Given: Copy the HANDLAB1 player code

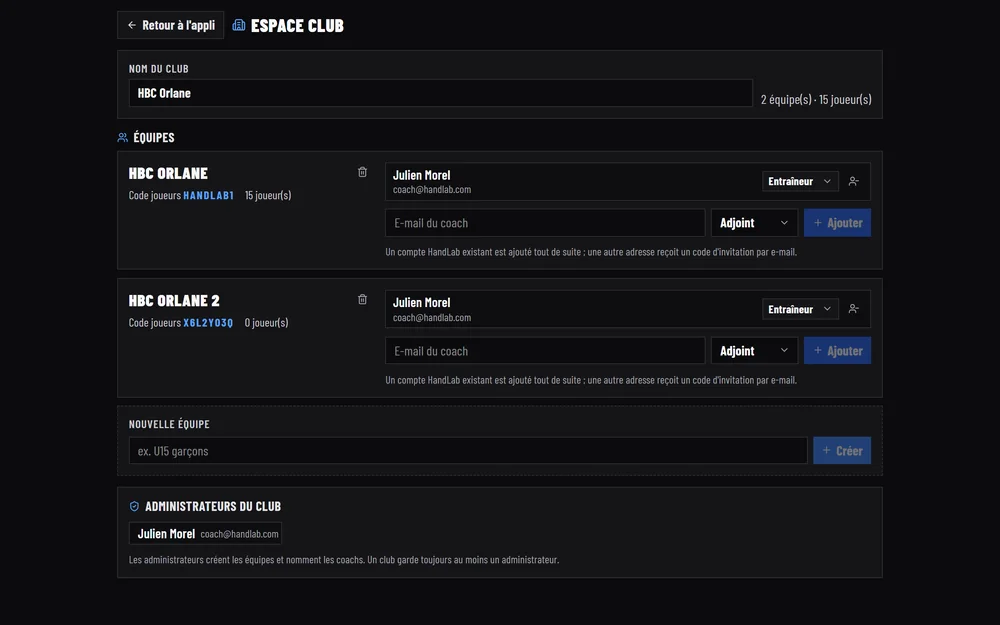Looking at the screenshot, I should tap(209, 195).
